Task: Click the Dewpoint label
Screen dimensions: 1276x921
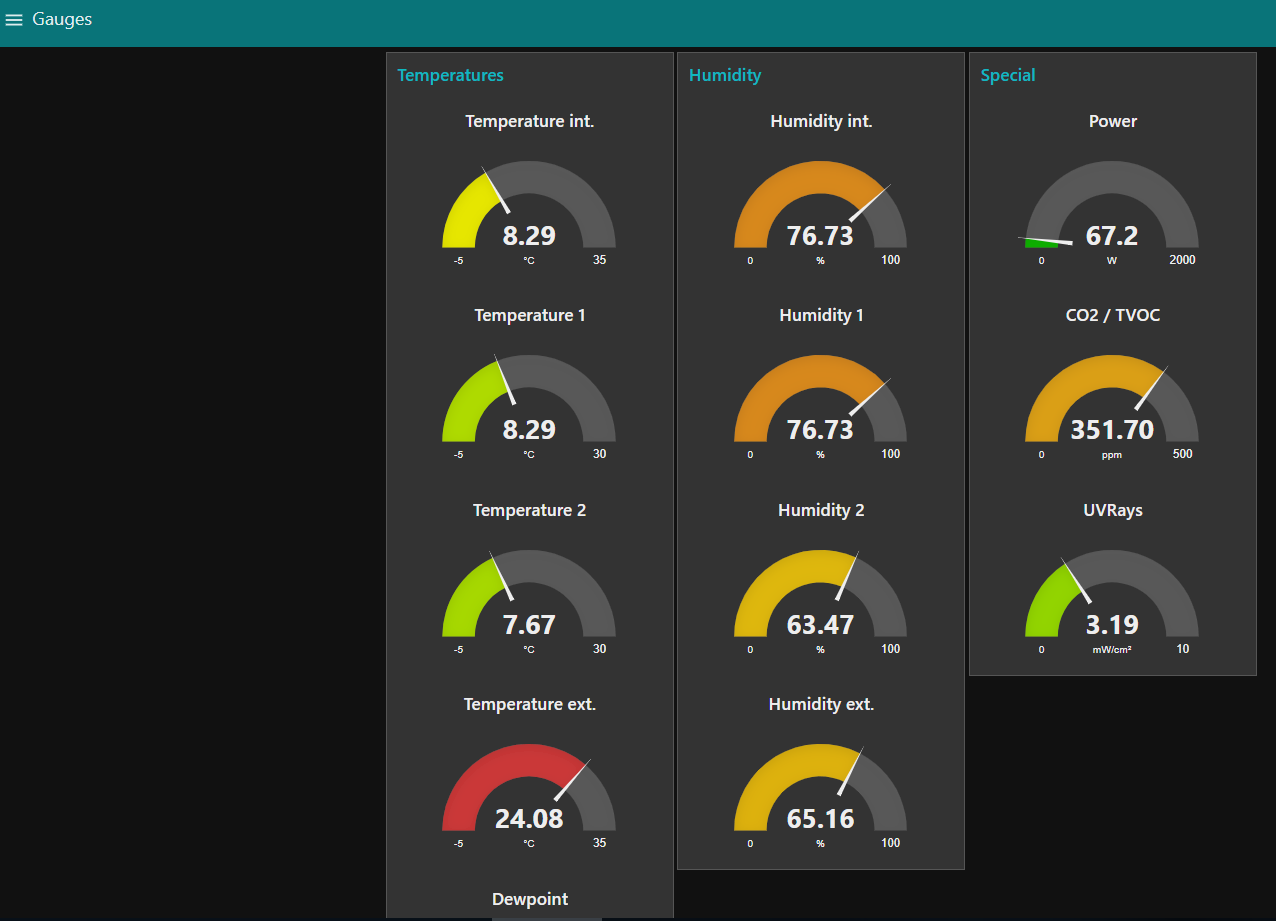Action: point(530,899)
